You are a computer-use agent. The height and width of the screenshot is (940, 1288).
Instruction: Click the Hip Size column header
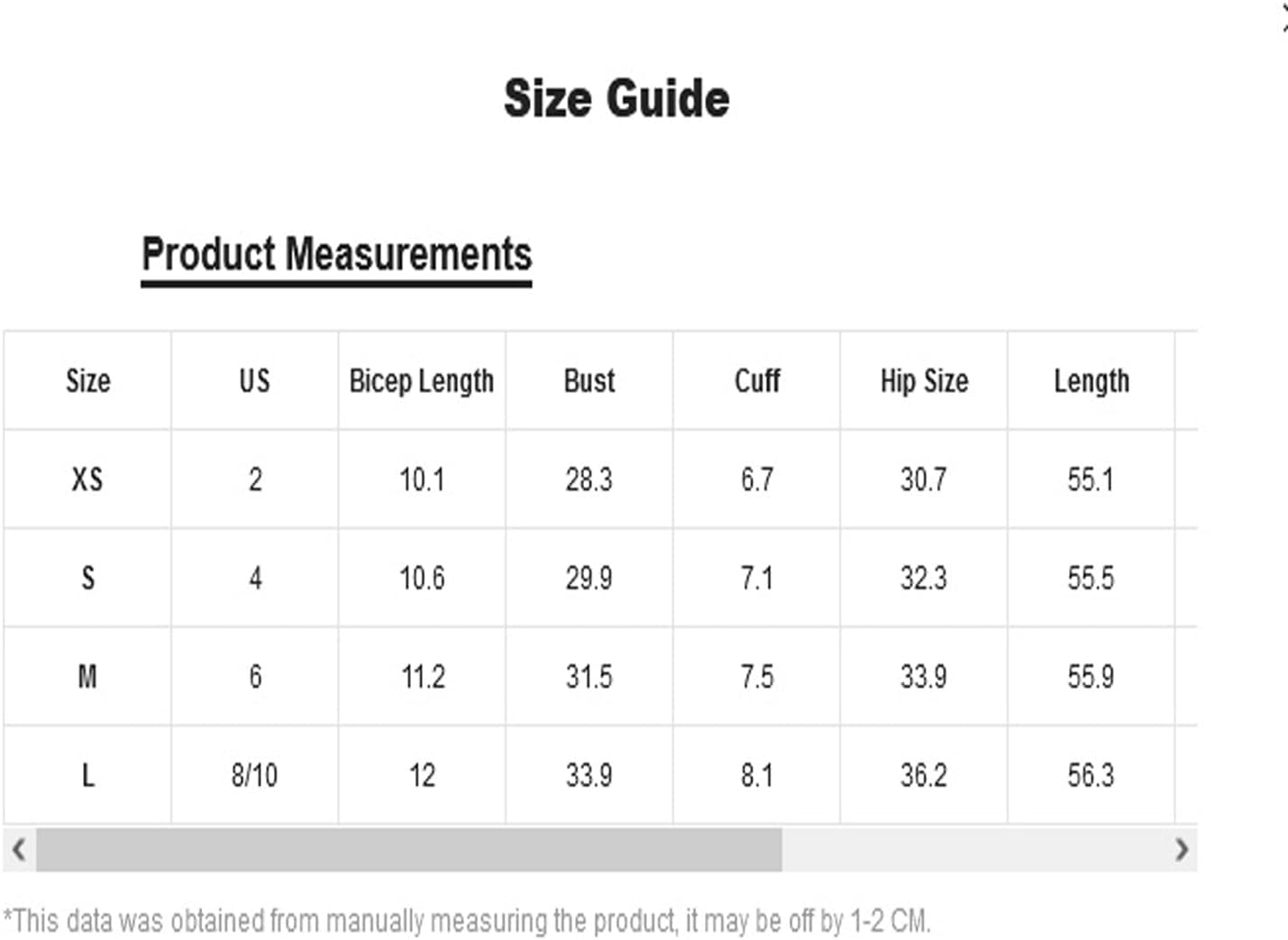point(924,380)
